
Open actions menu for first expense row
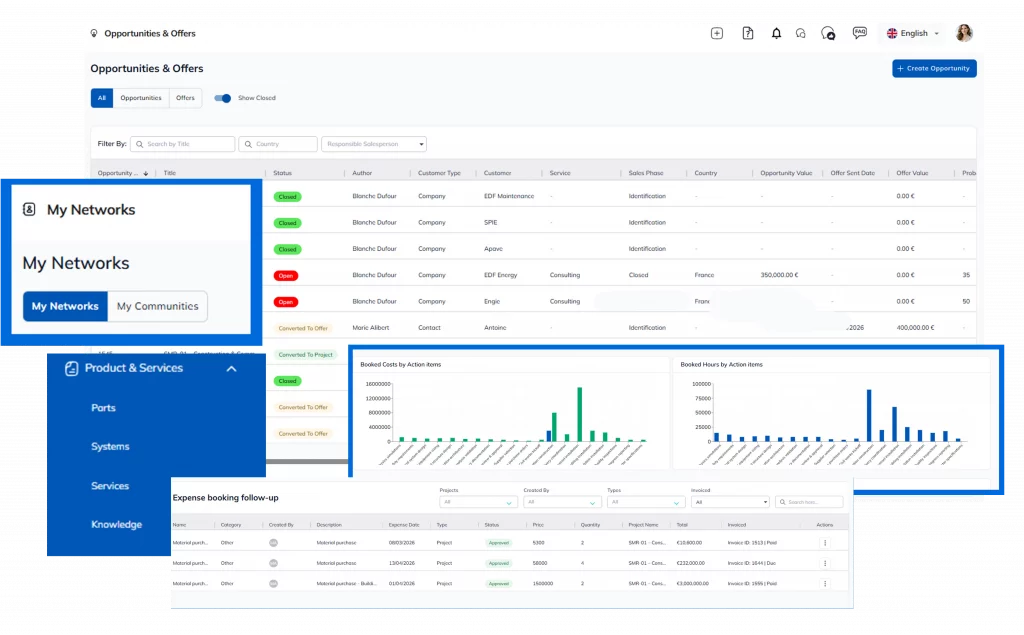click(x=824, y=542)
